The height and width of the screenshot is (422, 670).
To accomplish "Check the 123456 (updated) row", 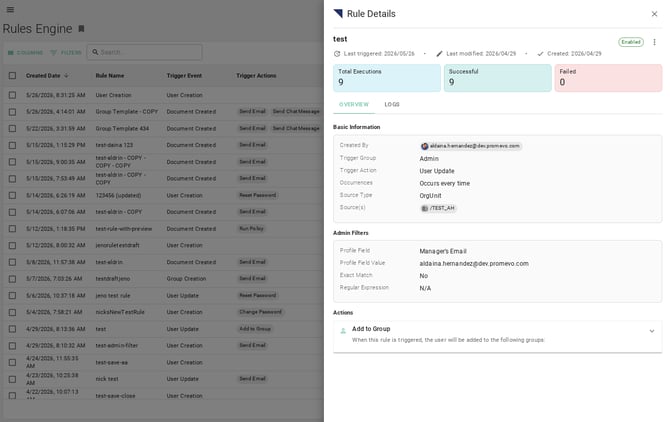I will click(x=12, y=195).
